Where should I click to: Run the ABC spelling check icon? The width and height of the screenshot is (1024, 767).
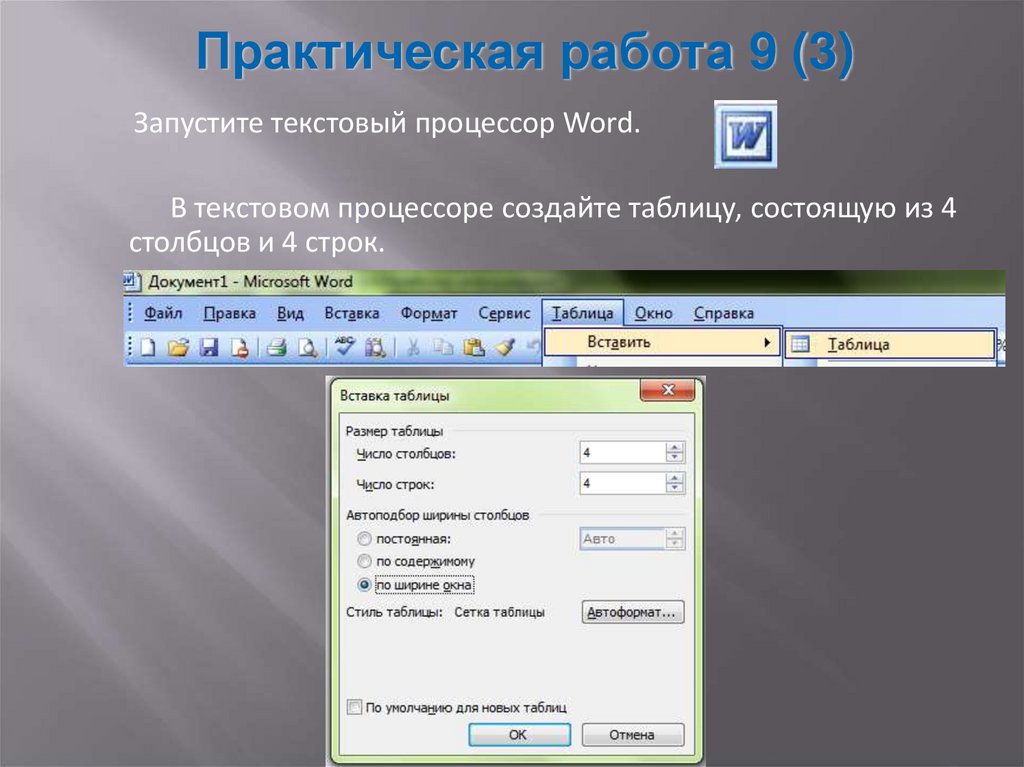(344, 346)
